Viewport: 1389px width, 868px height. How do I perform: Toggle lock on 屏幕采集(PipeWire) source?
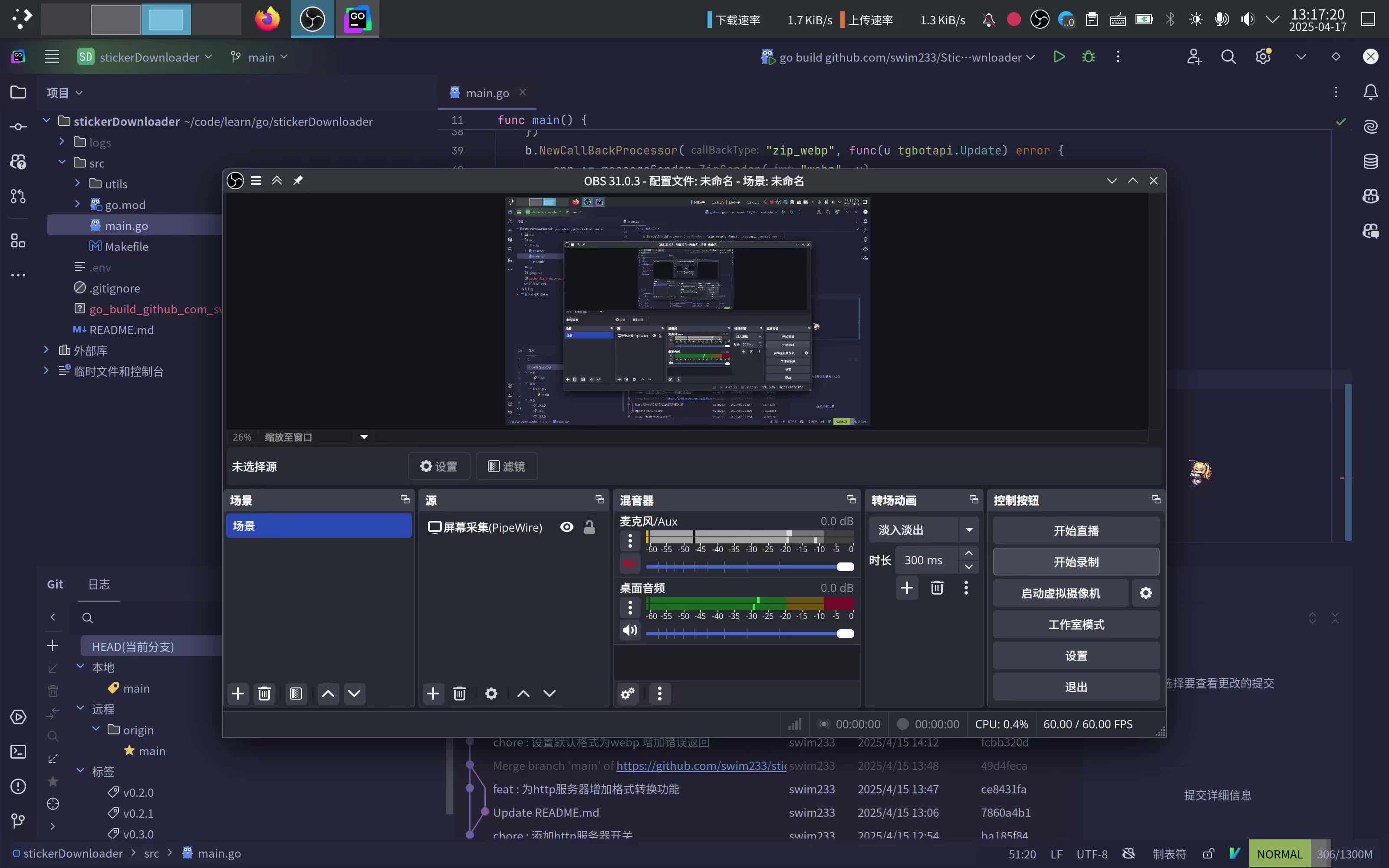coord(589,527)
